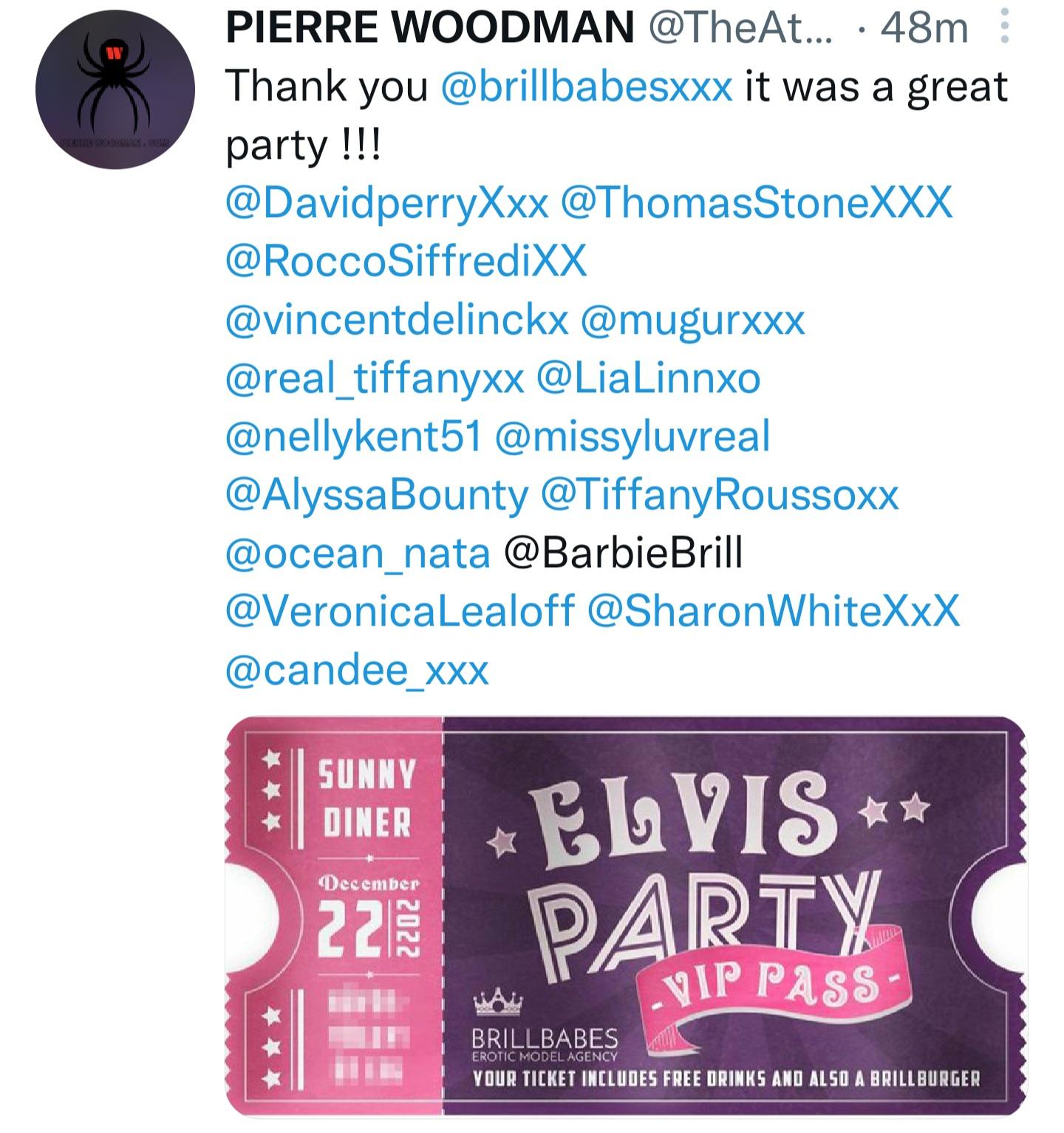
Task: Visit the @ThomasStoneXXX profile mention
Action: click(x=757, y=202)
